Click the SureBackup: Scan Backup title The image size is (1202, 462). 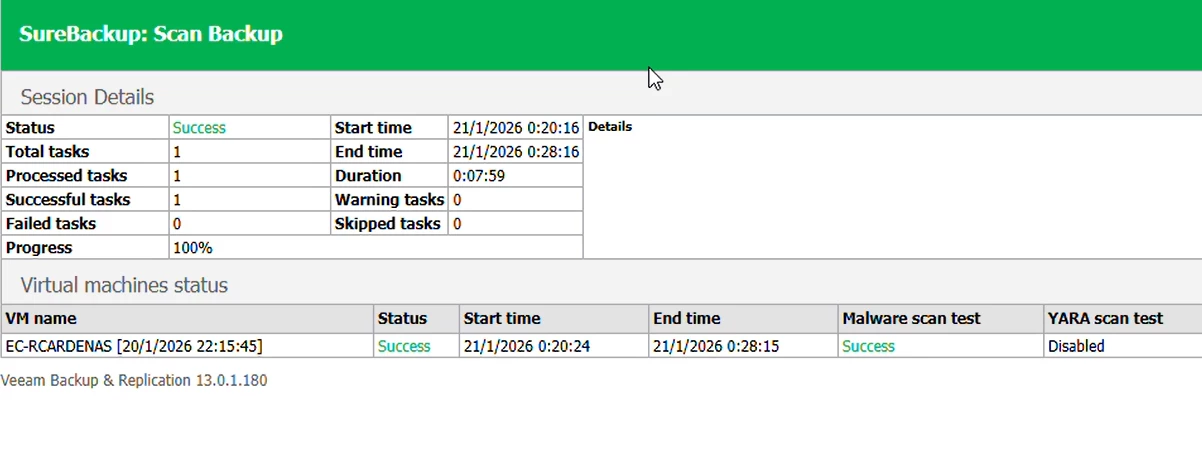(x=151, y=34)
